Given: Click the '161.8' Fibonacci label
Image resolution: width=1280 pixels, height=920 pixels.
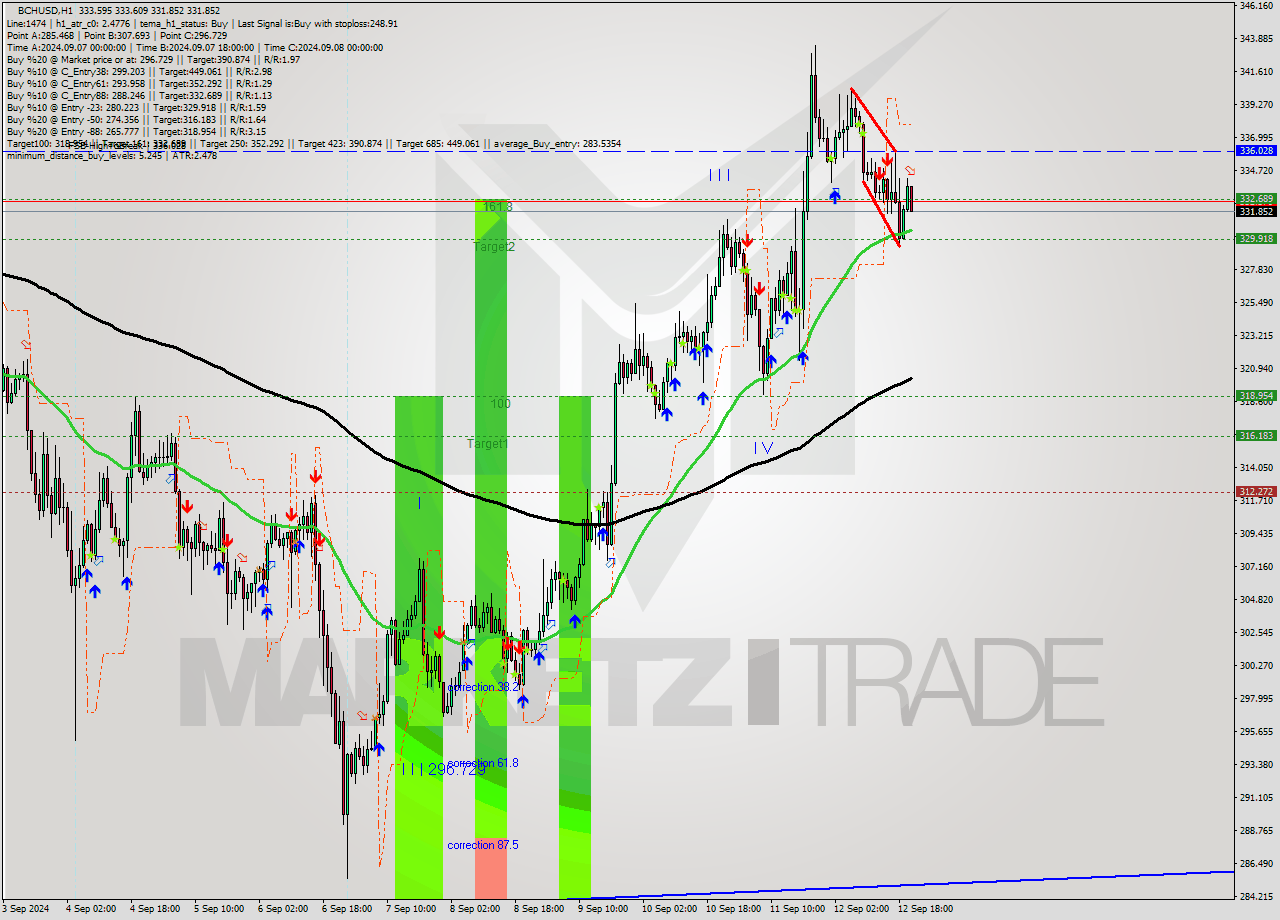Looking at the screenshot, I should pos(497,207).
